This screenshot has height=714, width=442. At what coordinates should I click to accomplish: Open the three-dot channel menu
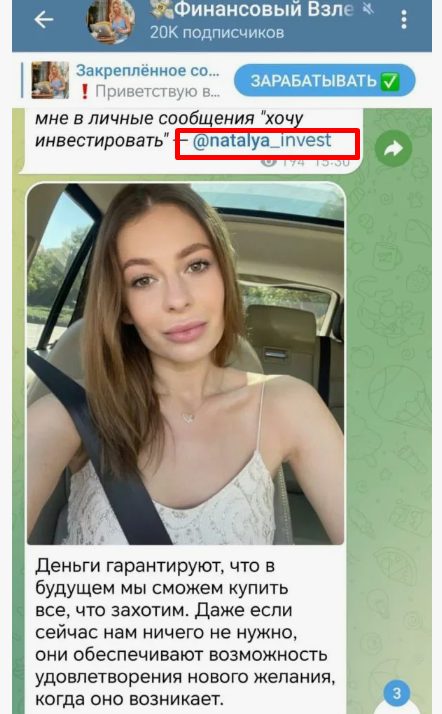pos(404,20)
